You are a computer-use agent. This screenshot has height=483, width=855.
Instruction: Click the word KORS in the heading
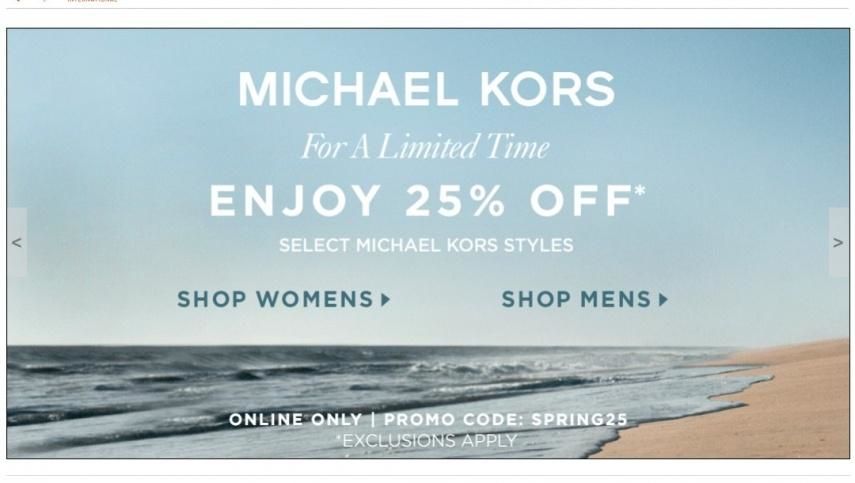pyautogui.click(x=547, y=89)
